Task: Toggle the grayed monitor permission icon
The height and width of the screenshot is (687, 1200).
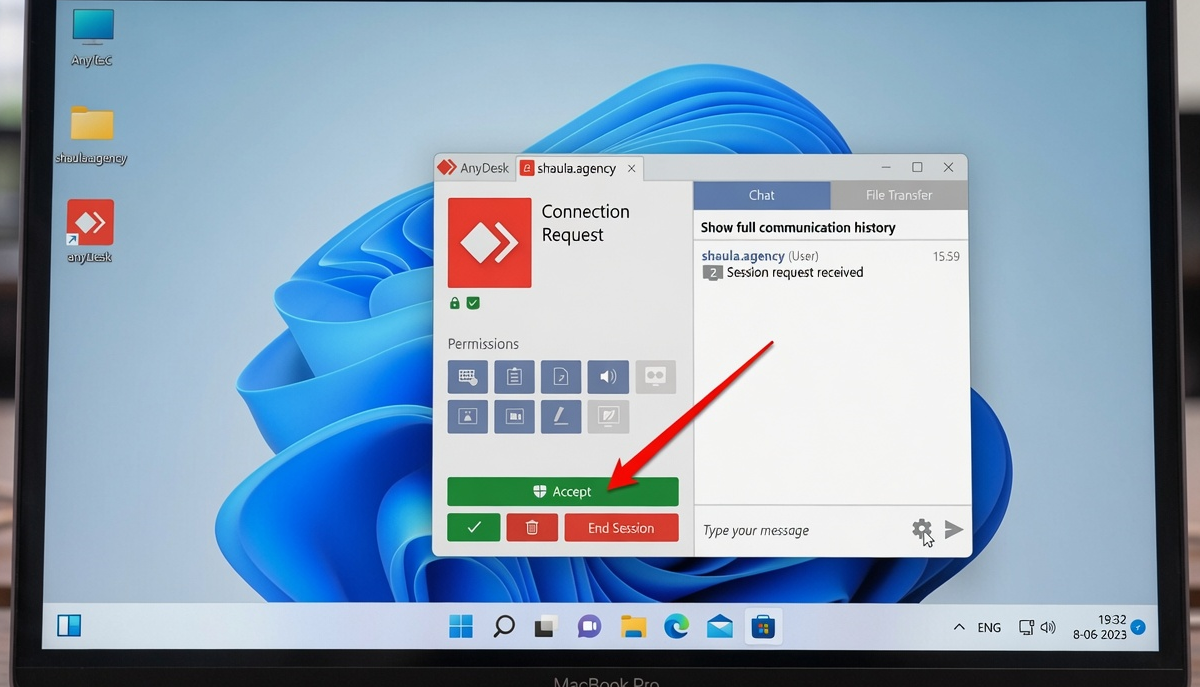Action: coord(608,416)
